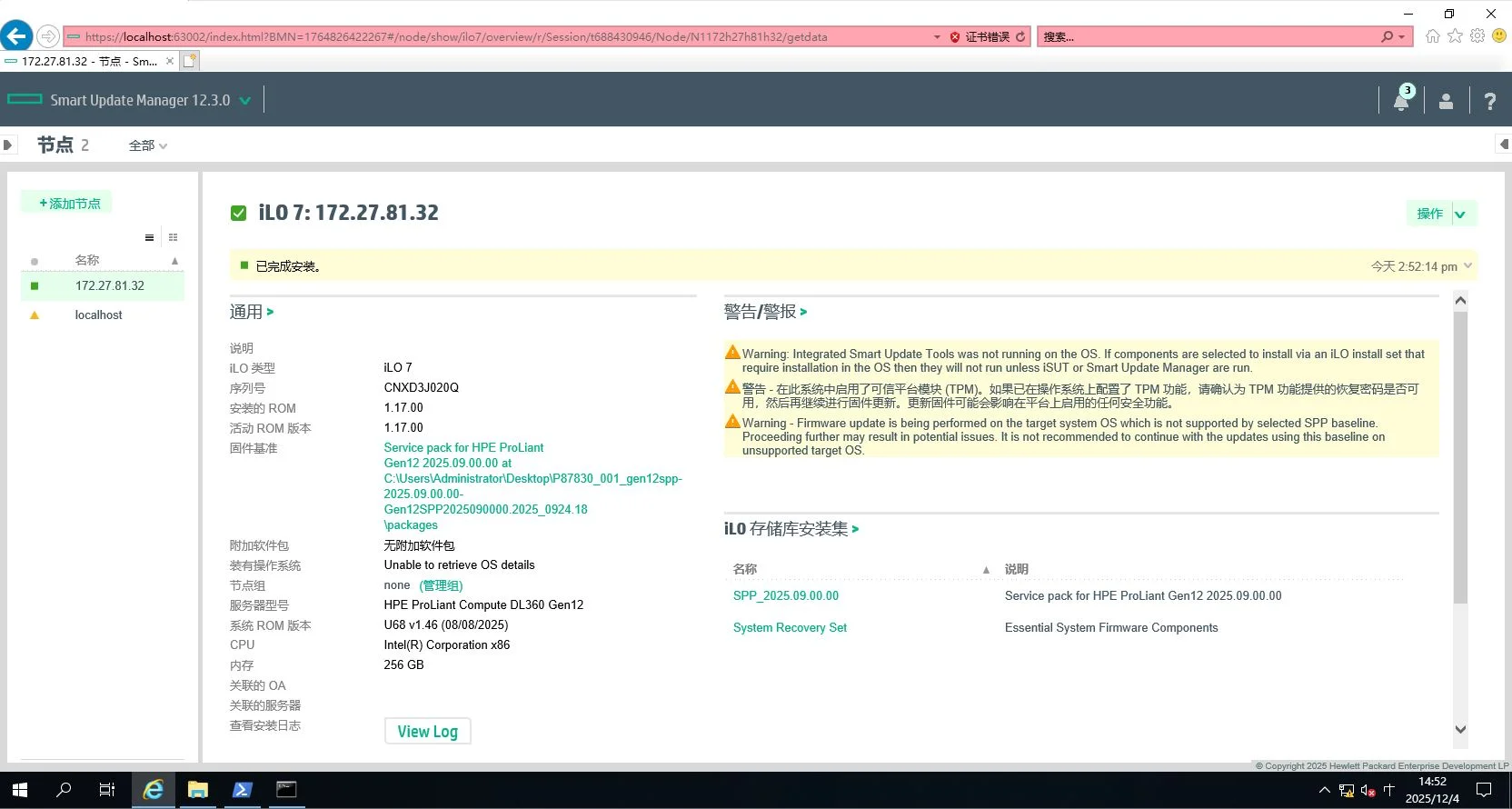Open the muted volume tray icon
Viewport: 1512px width, 809px height.
click(1368, 791)
